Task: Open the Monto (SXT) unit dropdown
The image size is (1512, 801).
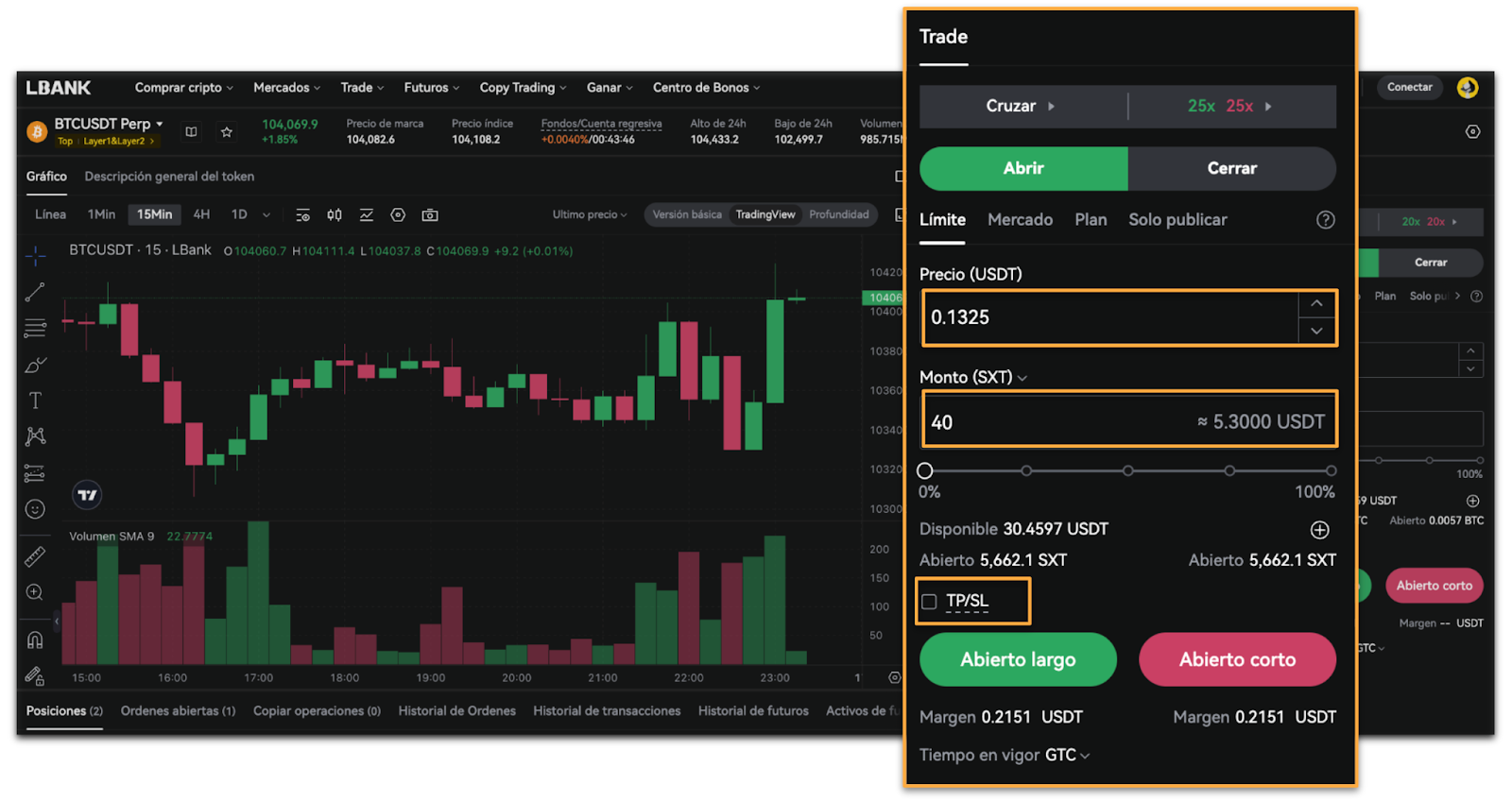Action: click(x=973, y=377)
